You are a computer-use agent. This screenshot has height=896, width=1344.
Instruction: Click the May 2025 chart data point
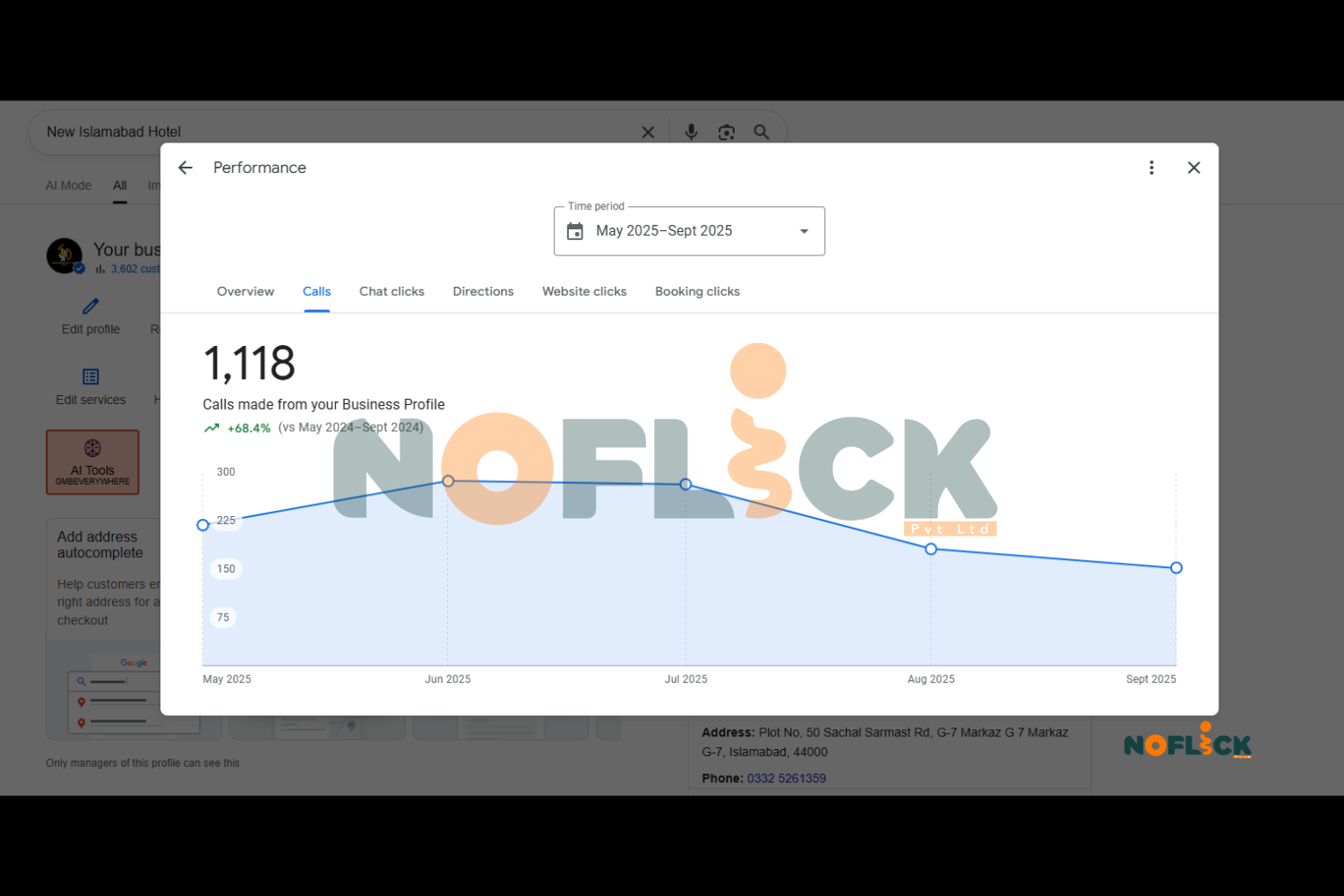click(x=202, y=525)
